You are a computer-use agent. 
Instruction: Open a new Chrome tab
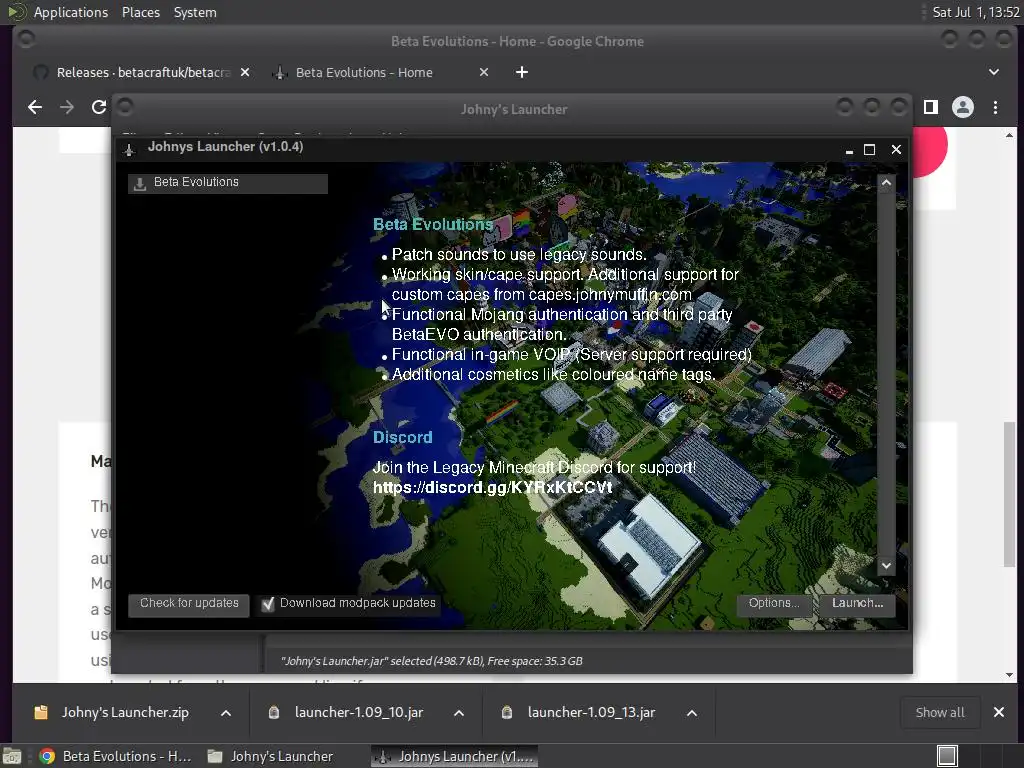click(522, 72)
